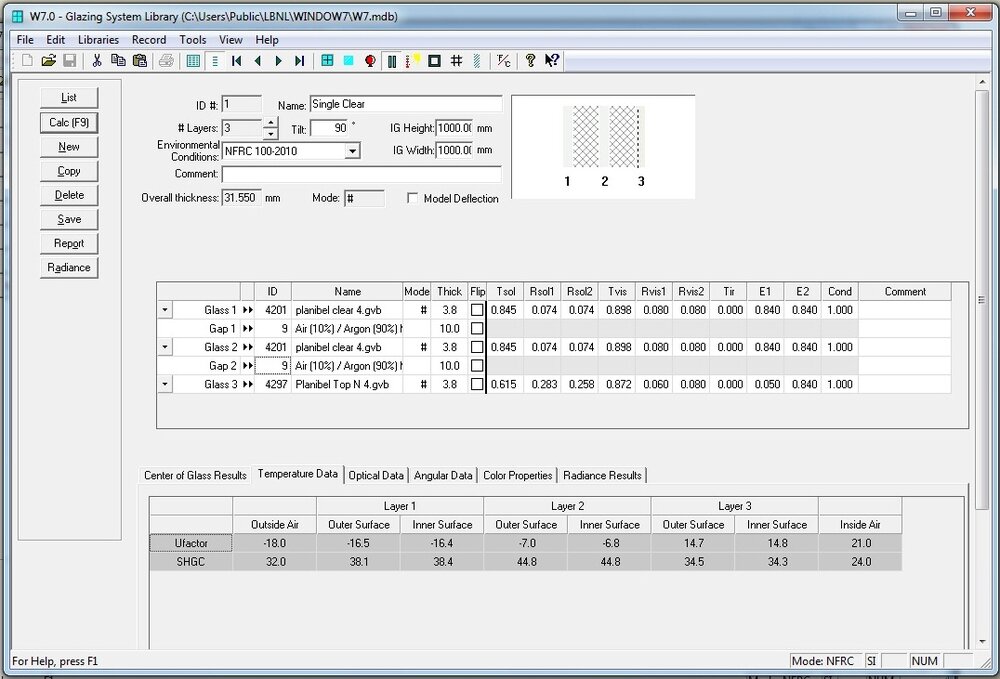
Task: Click the scissors Cut icon
Action: pos(97,61)
